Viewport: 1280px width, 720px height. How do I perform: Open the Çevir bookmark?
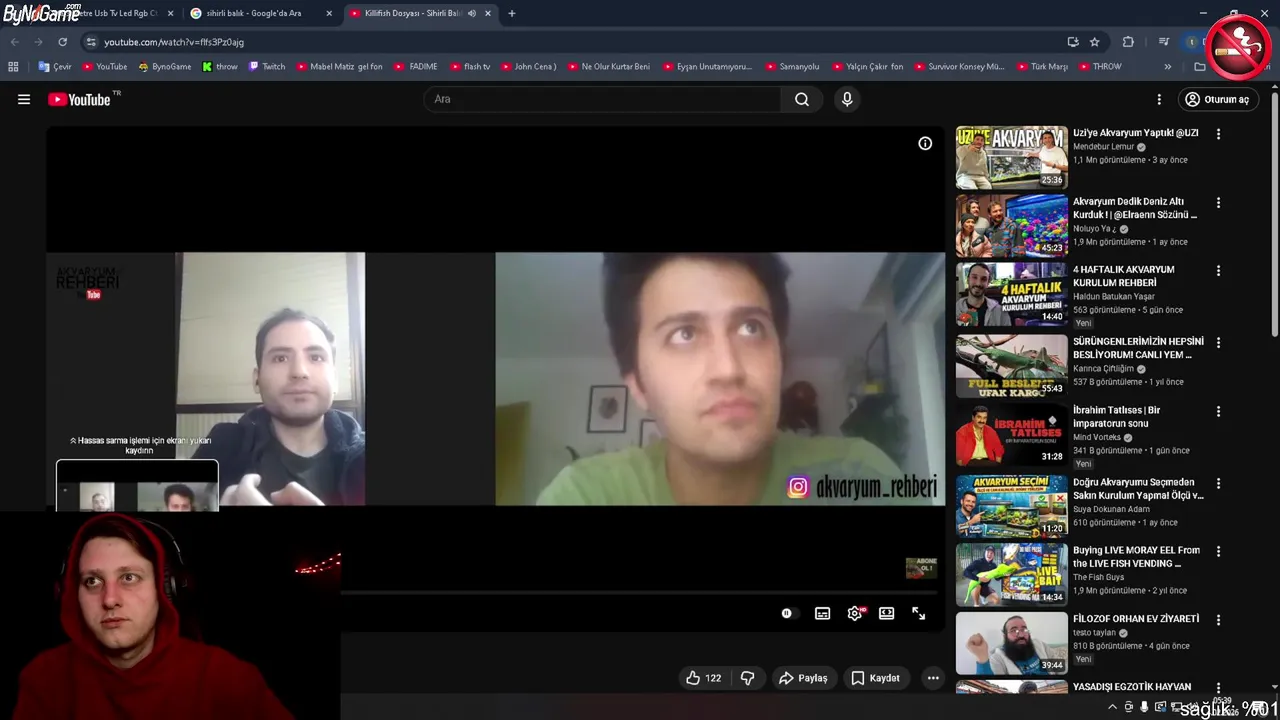(x=56, y=67)
